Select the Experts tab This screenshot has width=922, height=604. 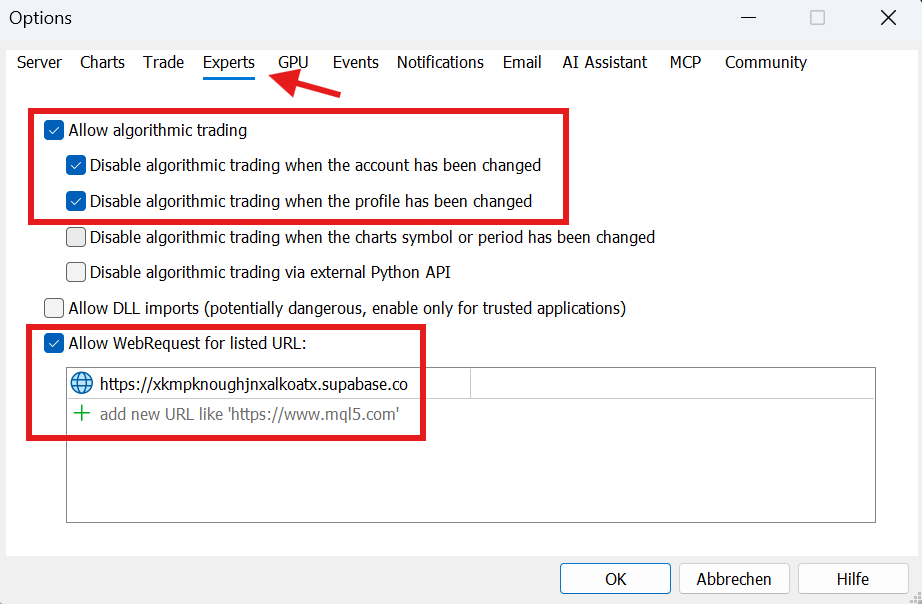tap(229, 62)
